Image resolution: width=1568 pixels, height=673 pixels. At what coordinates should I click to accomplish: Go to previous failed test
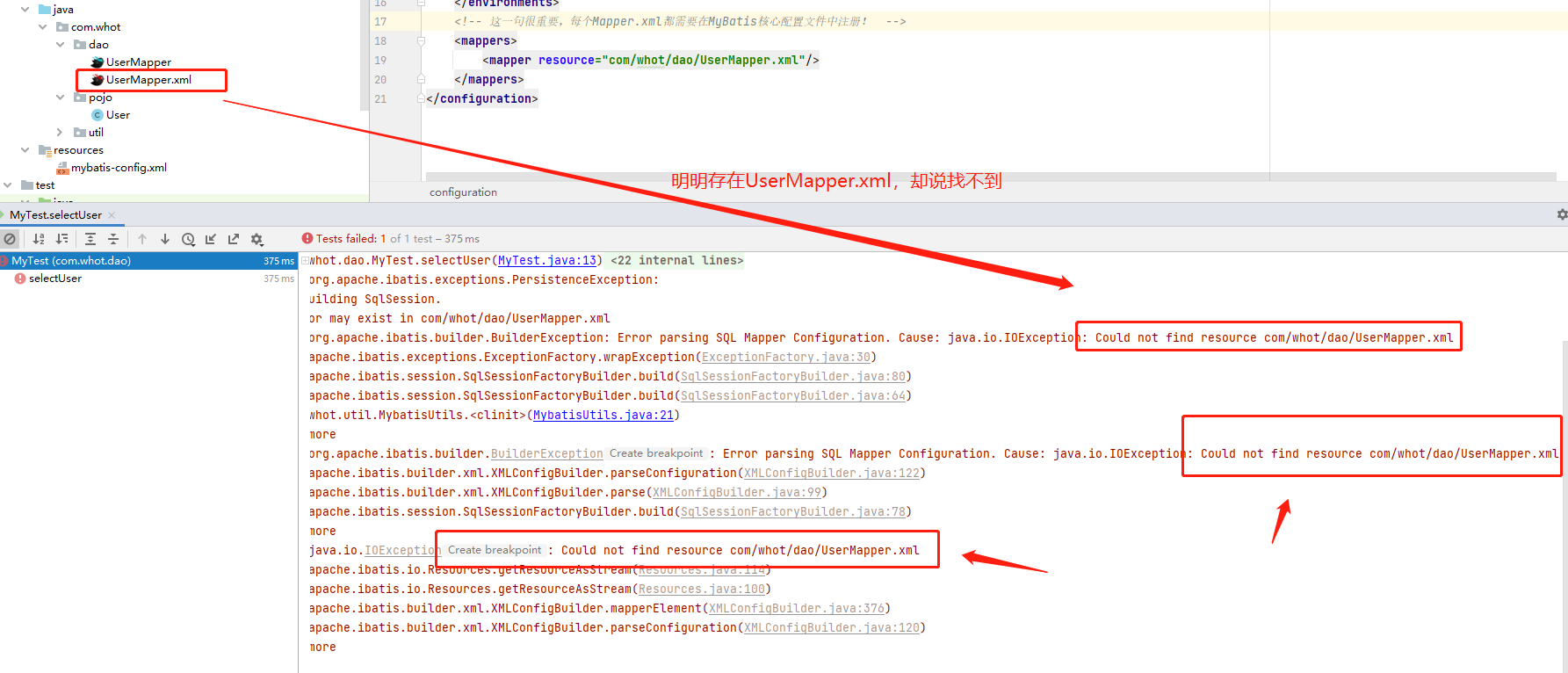pyautogui.click(x=142, y=239)
